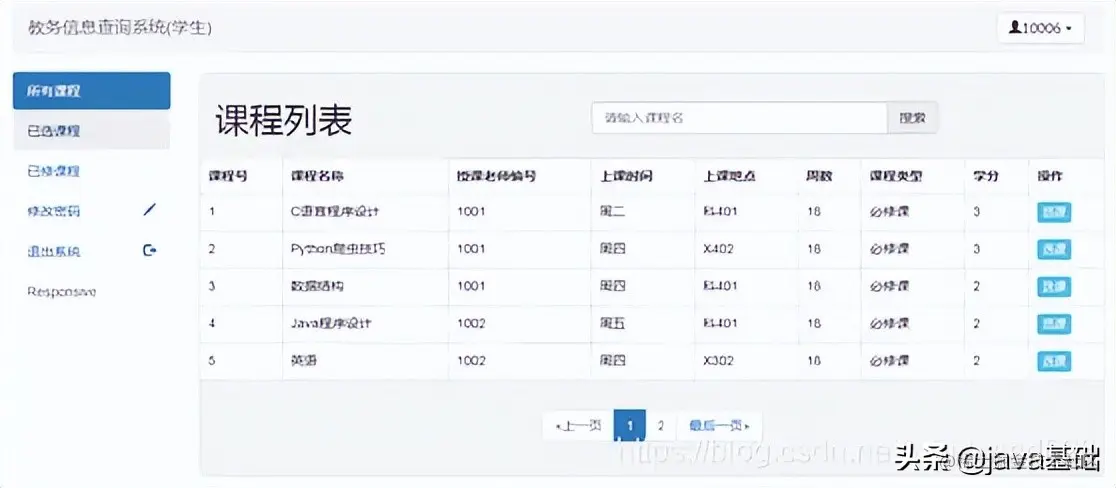Select 所有课程 in the sidebar
The image size is (1116, 488).
92,91
